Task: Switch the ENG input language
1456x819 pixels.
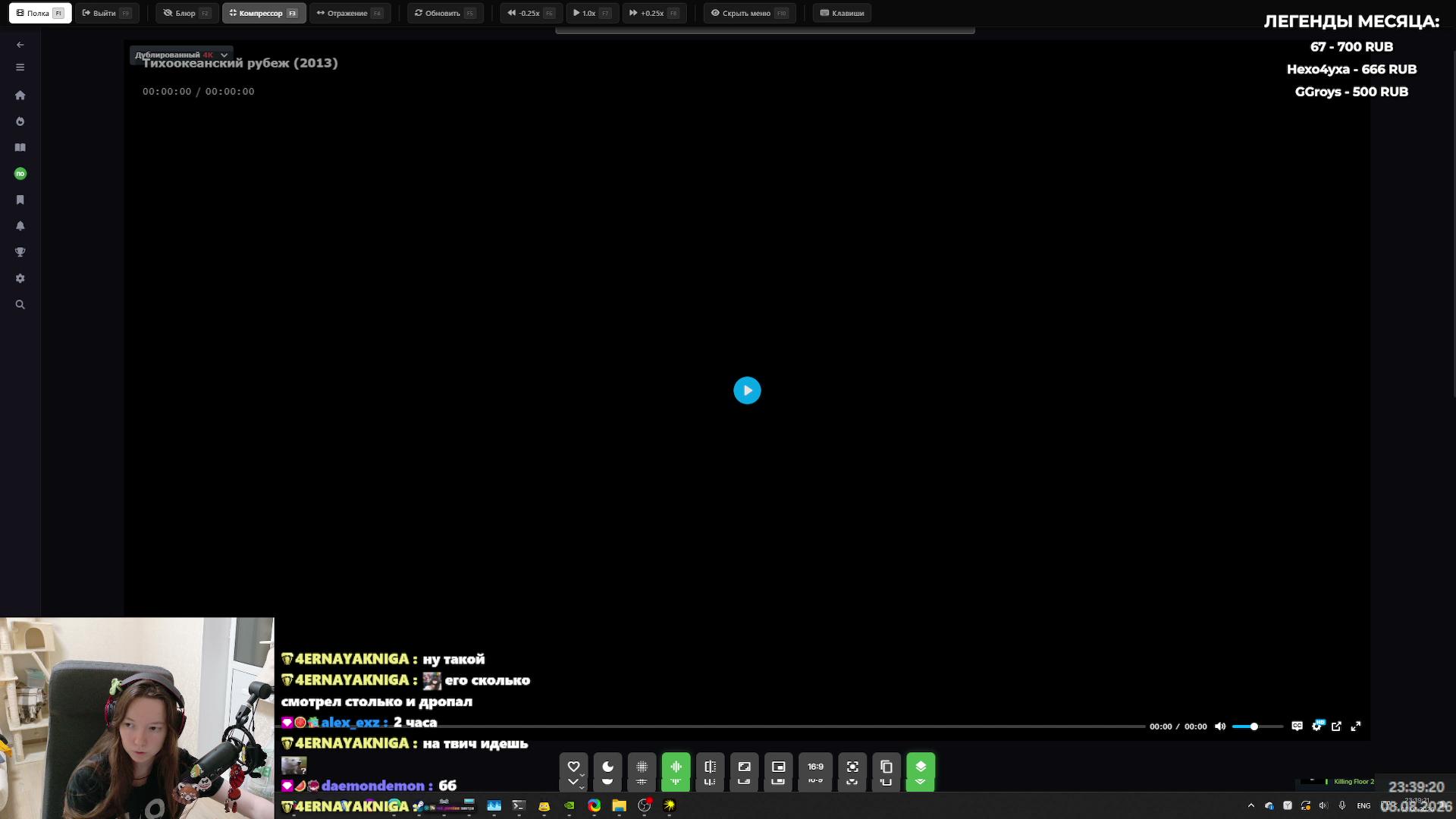Action: click(1363, 806)
